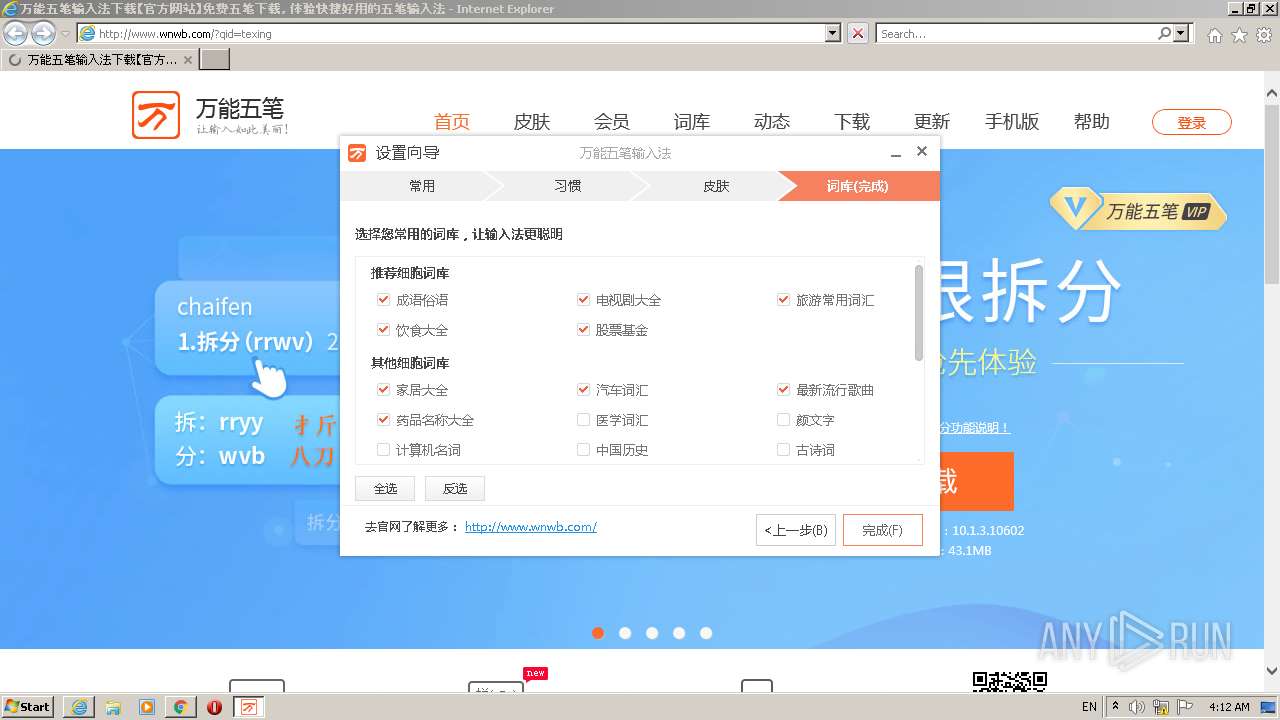Check 中国历史 dictionary
This screenshot has height=720, width=1280.
pos(583,450)
